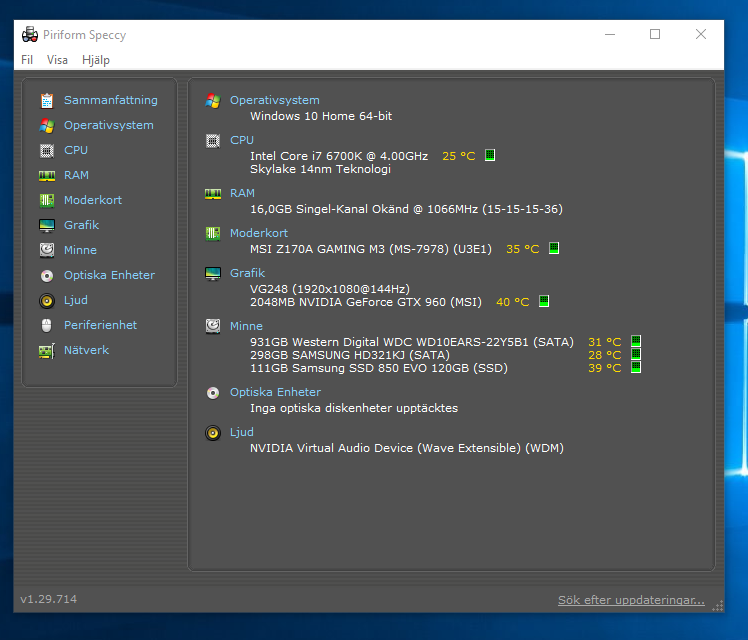Viewport: 748px width, 640px height.
Task: Open the Periferienhet sidebar section
Action: coord(101,325)
